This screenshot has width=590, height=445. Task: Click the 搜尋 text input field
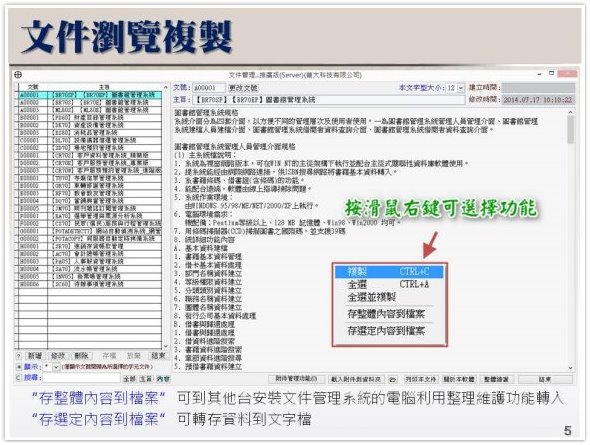tap(82, 378)
